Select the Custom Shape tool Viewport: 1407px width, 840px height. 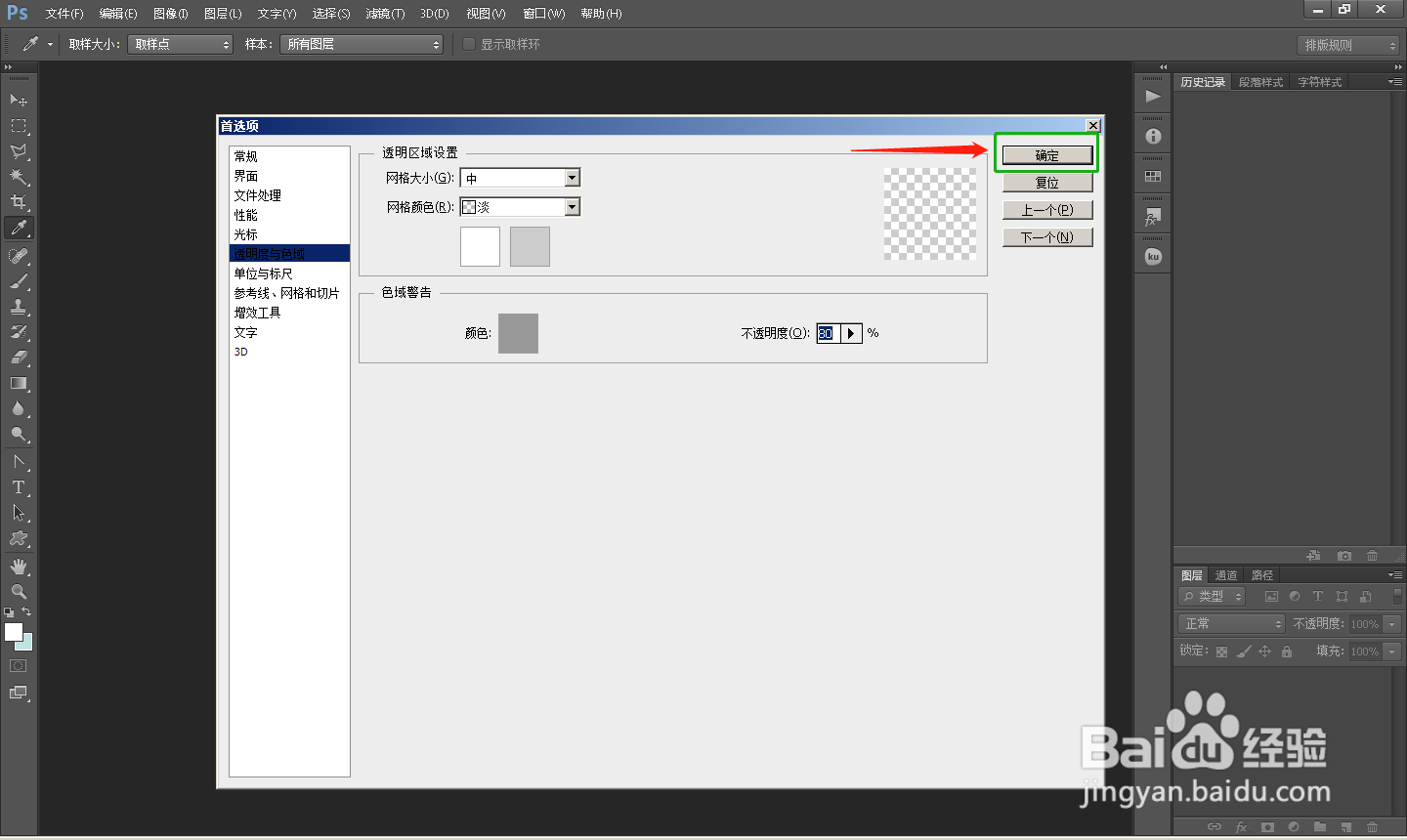coord(19,538)
